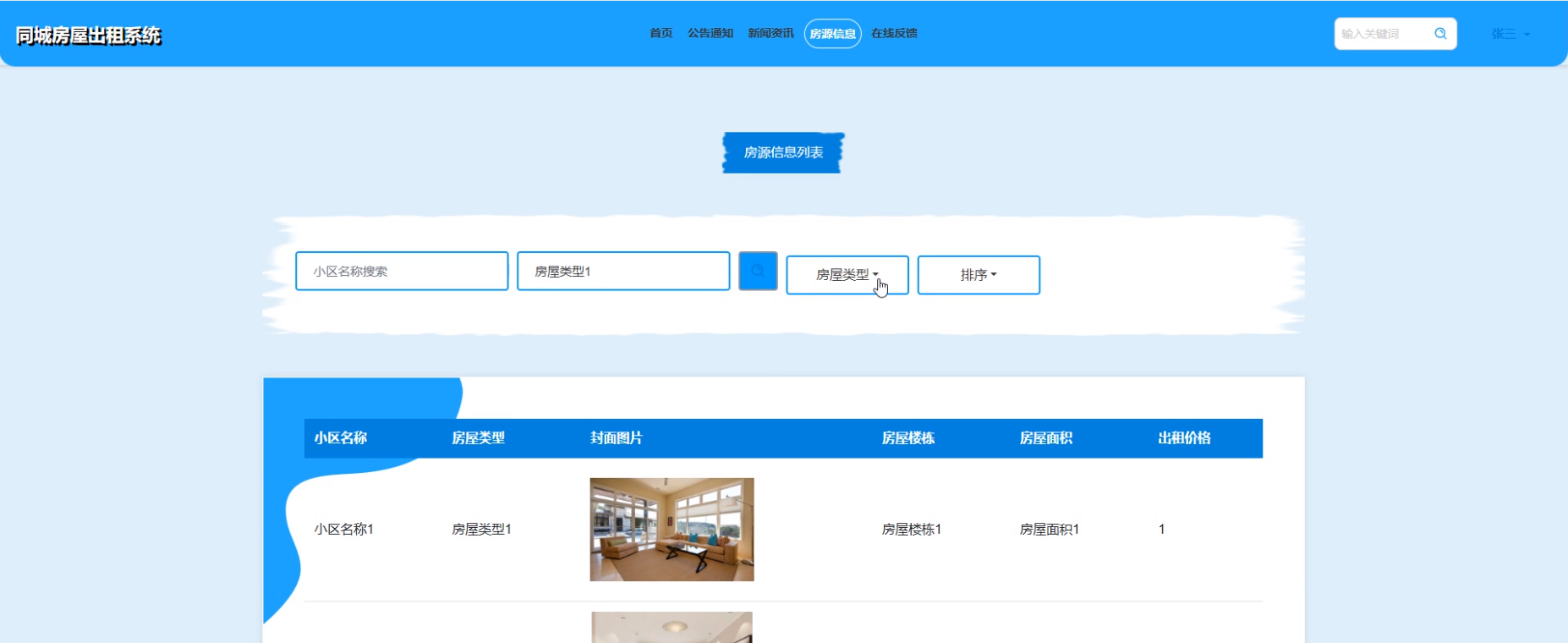1568x643 pixels.
Task: Click the 房屋类型1 filter input
Action: [623, 271]
